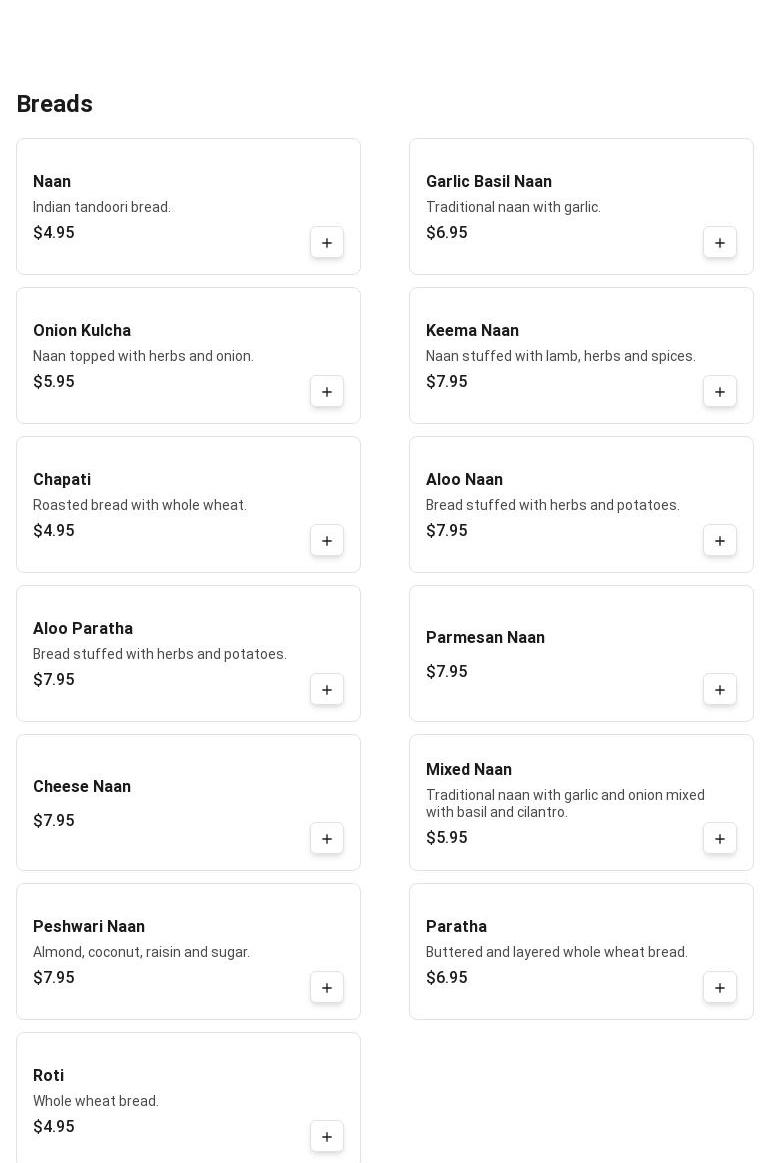The image size is (770, 1163).
Task: Click the plus for Peshwari Naan
Action: coord(327,988)
